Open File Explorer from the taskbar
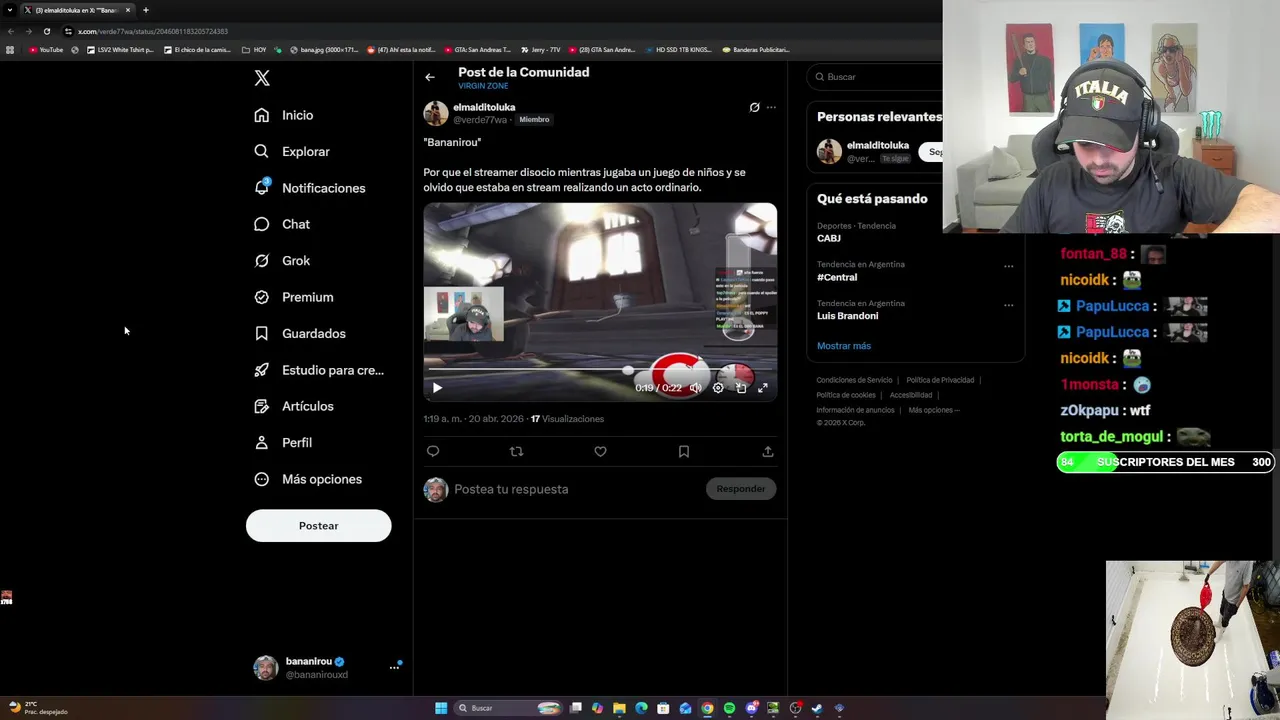The width and height of the screenshot is (1280, 720). tap(619, 708)
